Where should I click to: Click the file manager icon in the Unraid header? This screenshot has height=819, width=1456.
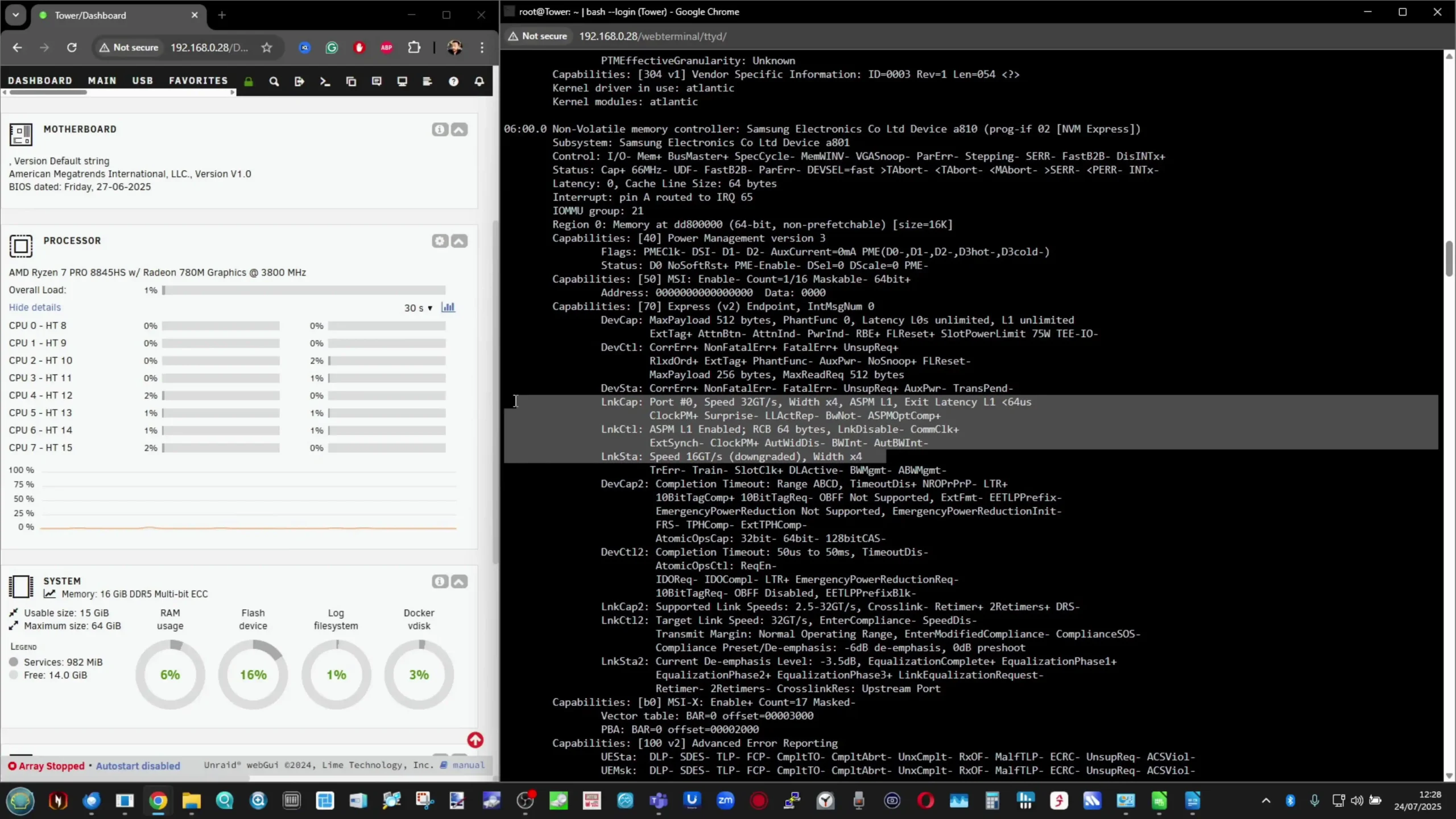click(351, 81)
